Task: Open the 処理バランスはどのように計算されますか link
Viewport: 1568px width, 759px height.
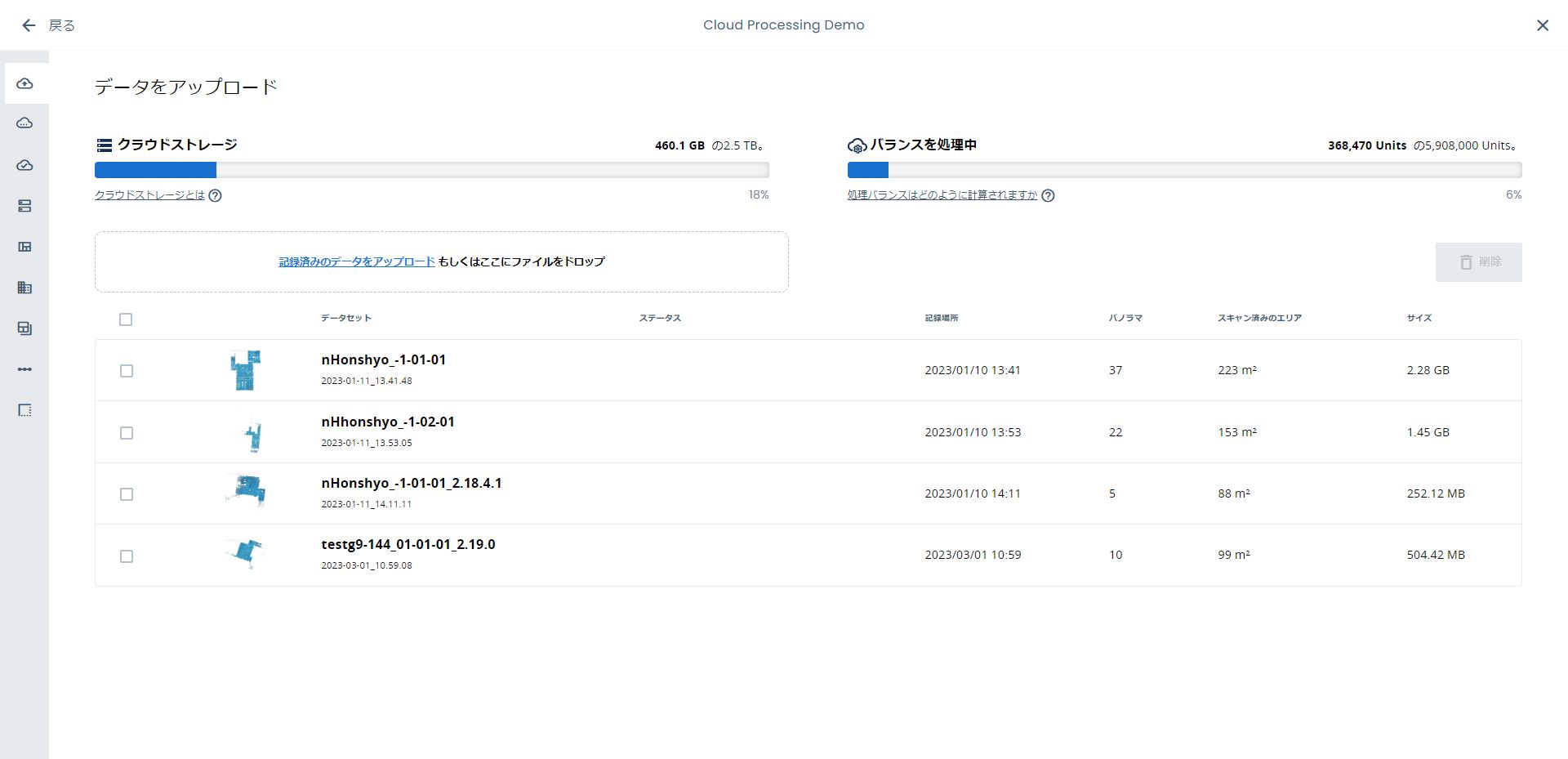Action: (x=942, y=195)
